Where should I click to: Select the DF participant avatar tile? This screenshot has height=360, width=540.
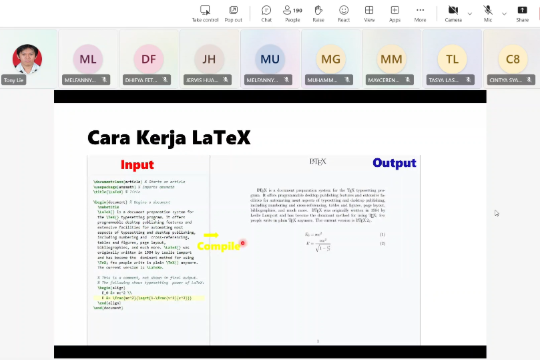point(149,59)
